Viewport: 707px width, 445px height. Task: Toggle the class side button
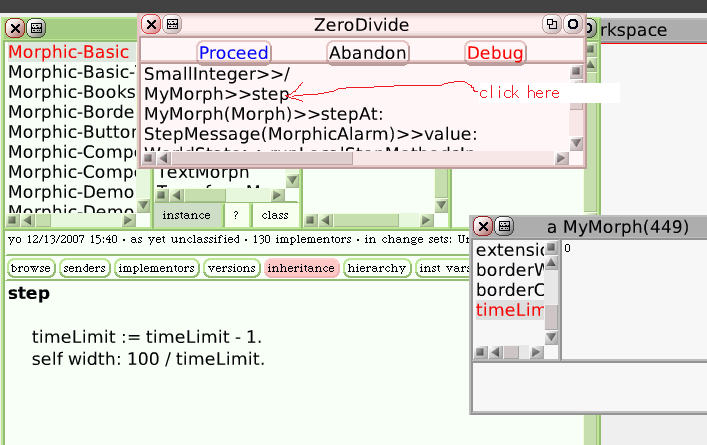[275, 215]
